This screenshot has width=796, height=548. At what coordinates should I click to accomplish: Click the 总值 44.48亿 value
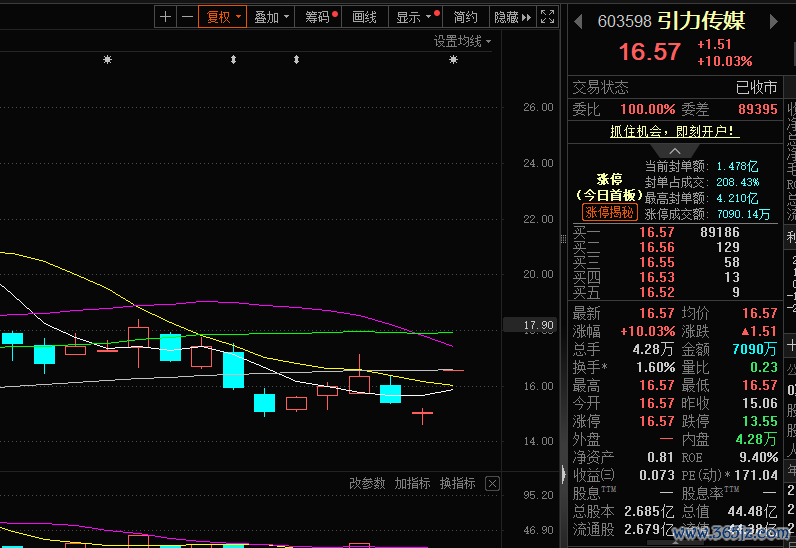coord(752,511)
